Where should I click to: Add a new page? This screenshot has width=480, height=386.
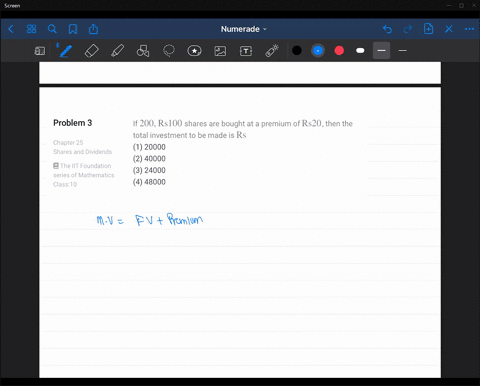click(x=428, y=29)
